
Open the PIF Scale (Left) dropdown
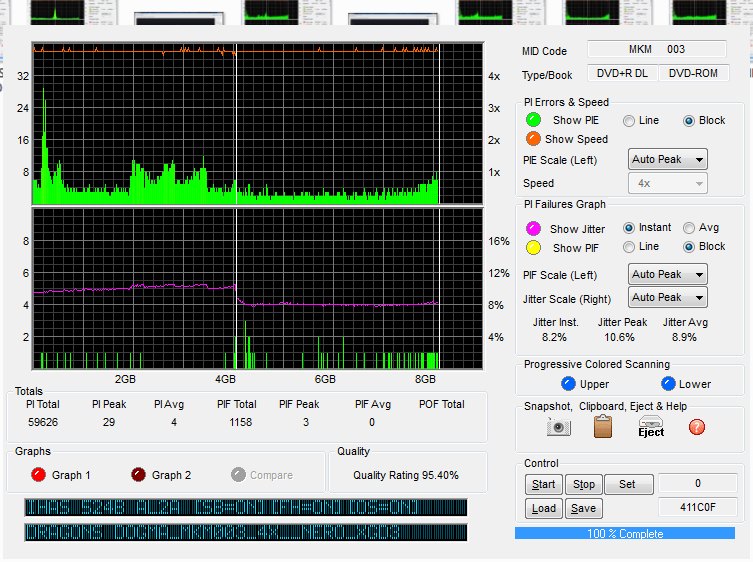coord(667,274)
